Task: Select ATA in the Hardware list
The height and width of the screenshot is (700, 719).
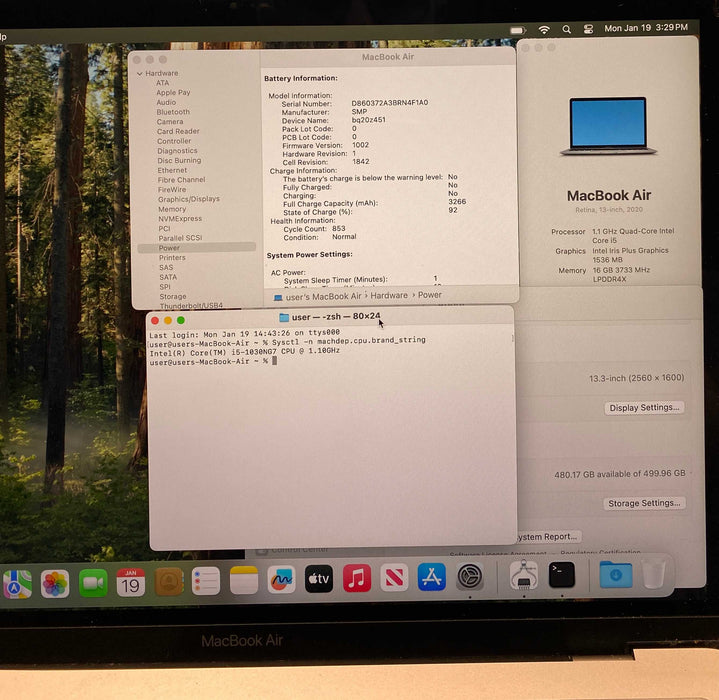Action: (162, 83)
